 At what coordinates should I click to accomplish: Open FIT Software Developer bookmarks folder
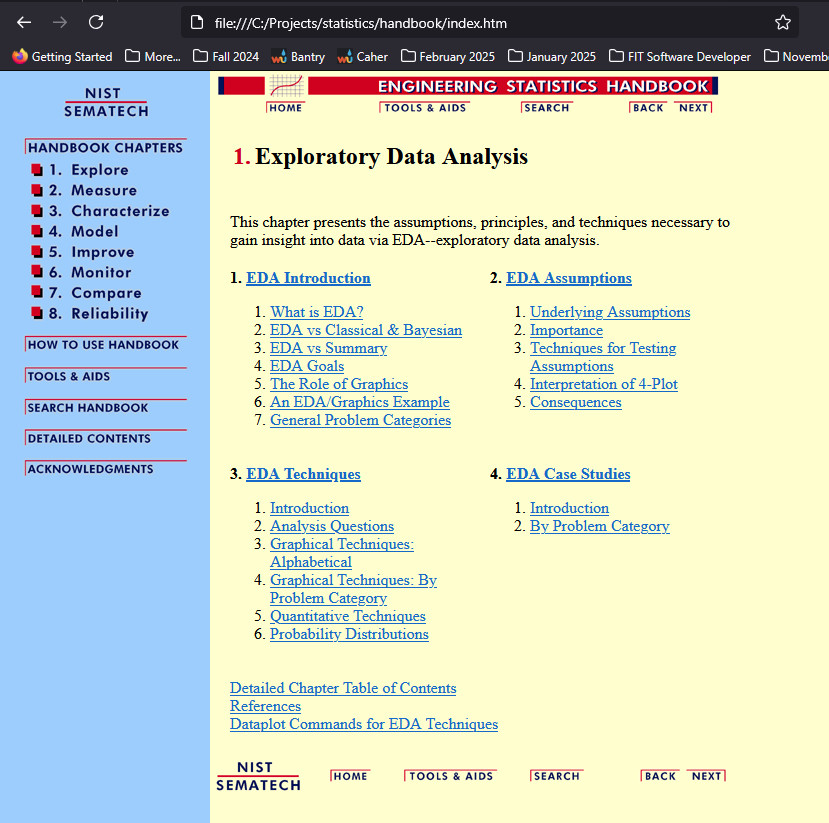680,57
